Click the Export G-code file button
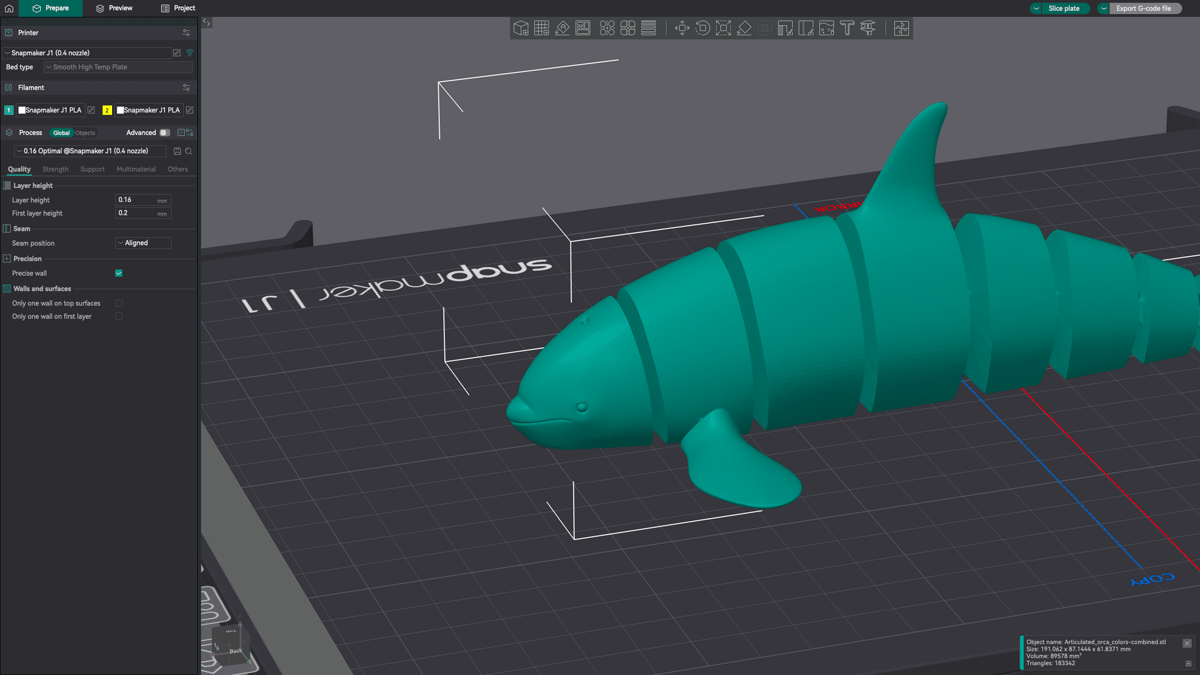Screen dimensions: 1200x675 1146,8
